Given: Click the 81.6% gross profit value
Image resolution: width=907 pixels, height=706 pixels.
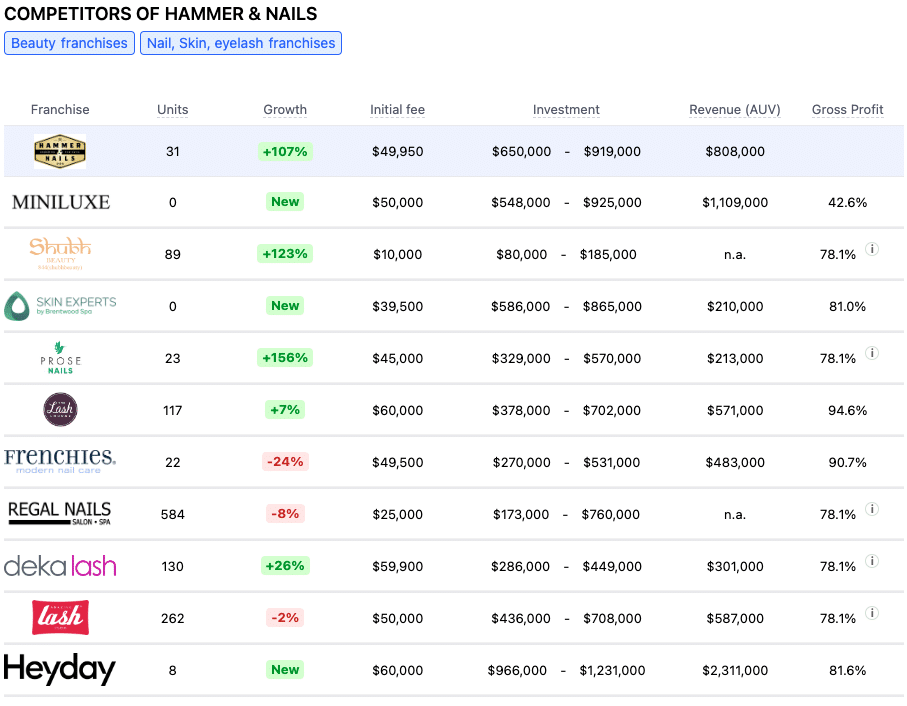Looking at the screenshot, I should click(x=847, y=670).
